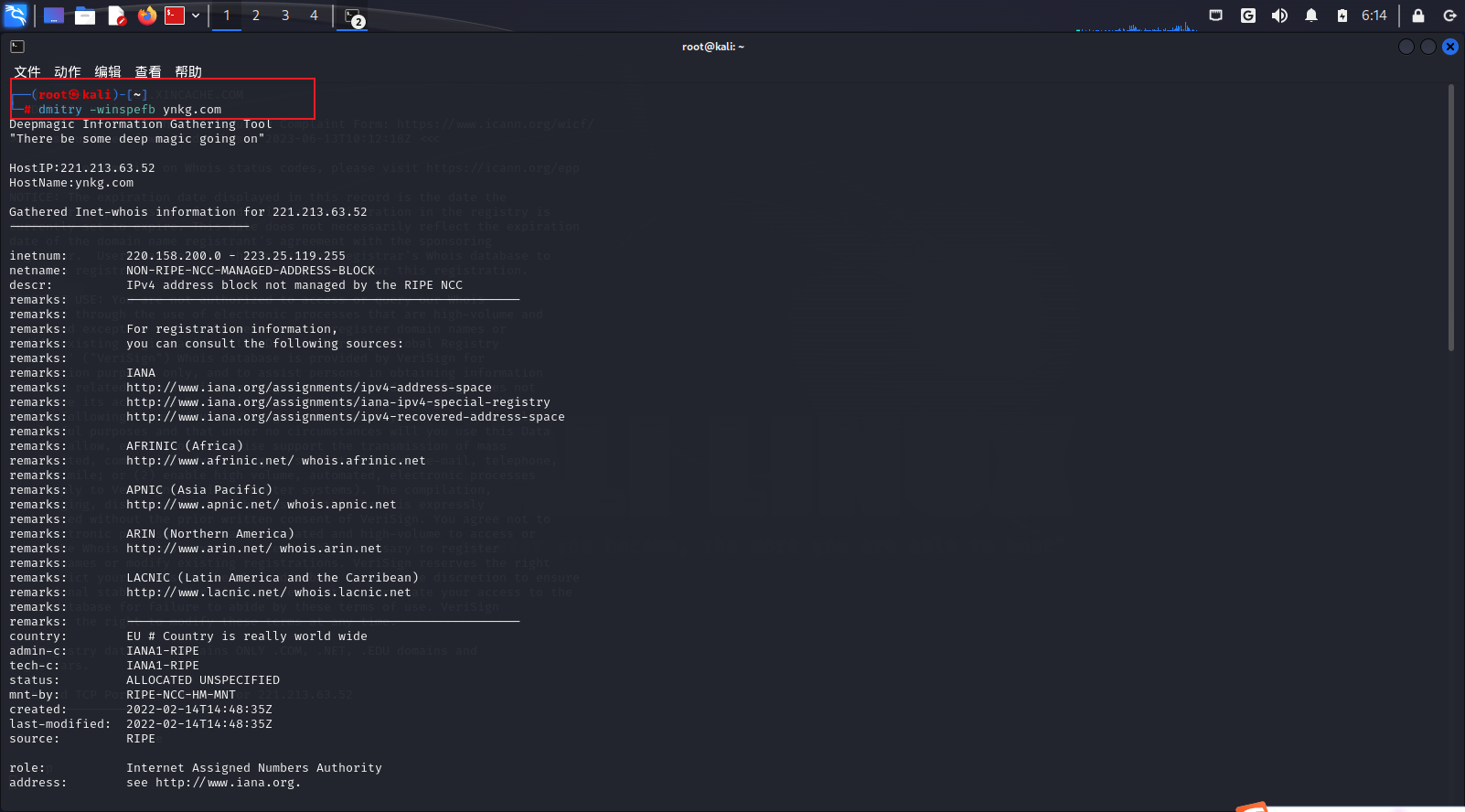Click the iana-ipv4-special-registry URL

pos(338,402)
